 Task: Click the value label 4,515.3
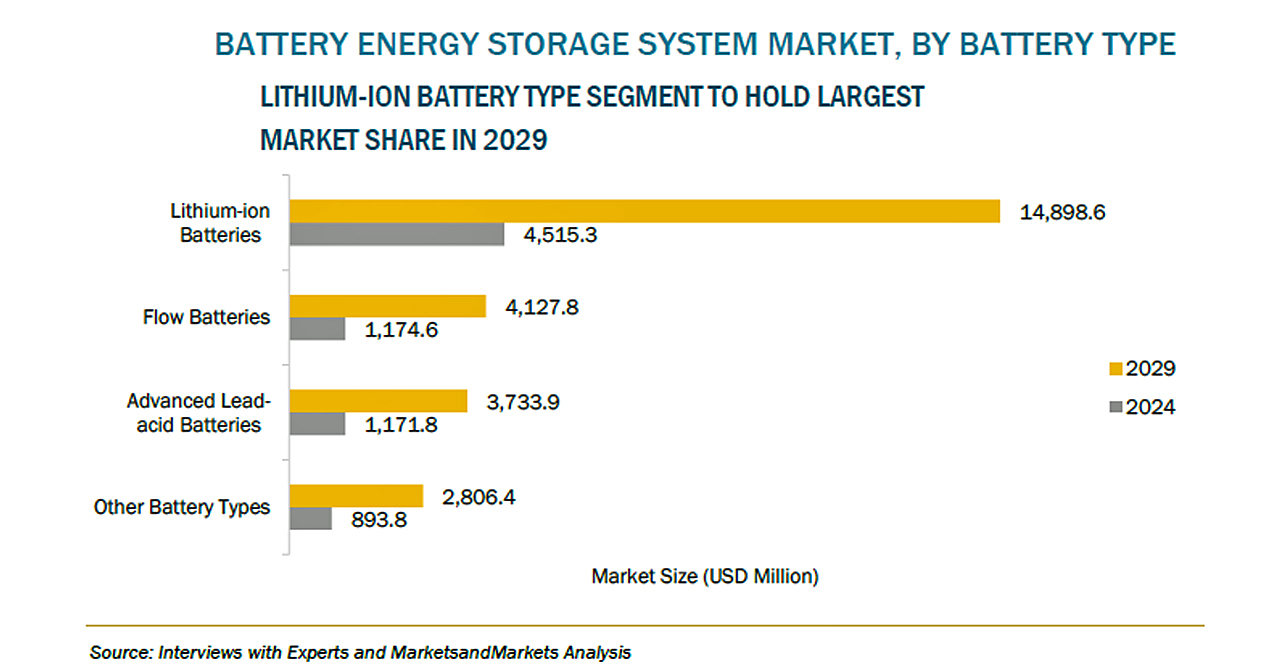pyautogui.click(x=563, y=236)
